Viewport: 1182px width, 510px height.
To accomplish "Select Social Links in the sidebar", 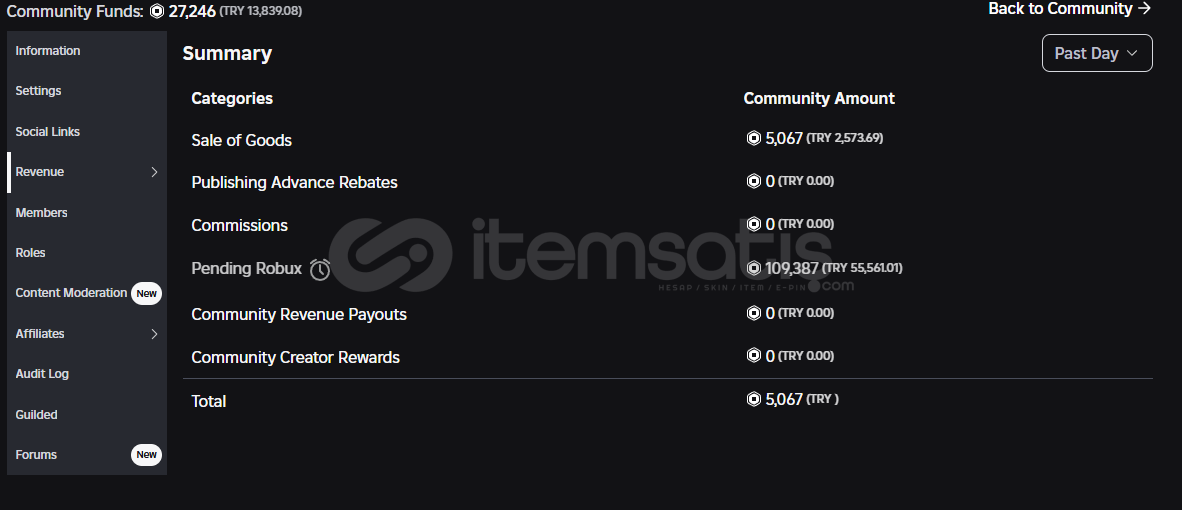I will point(48,132).
